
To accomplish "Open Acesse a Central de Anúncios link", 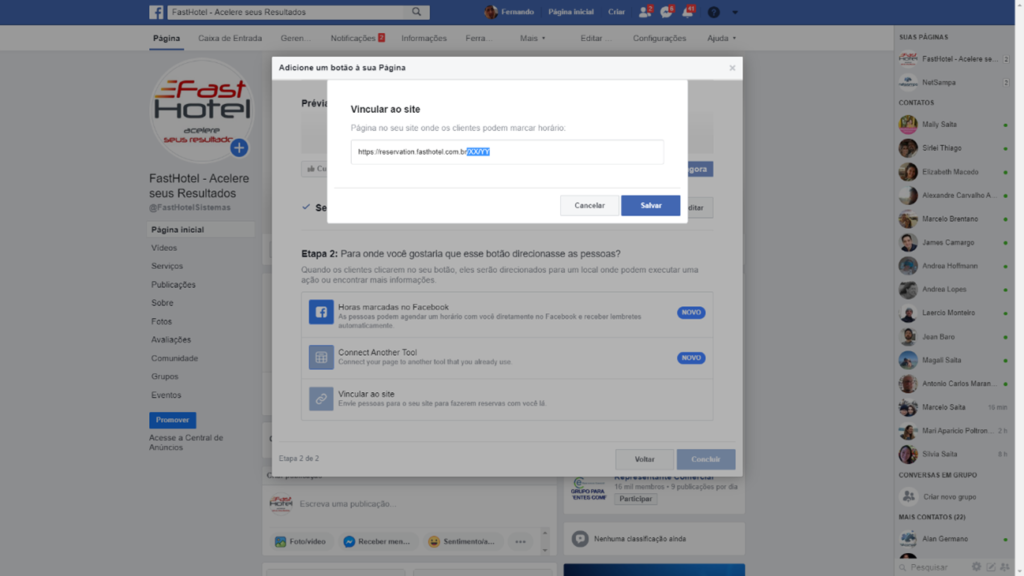I will pyautogui.click(x=186, y=442).
